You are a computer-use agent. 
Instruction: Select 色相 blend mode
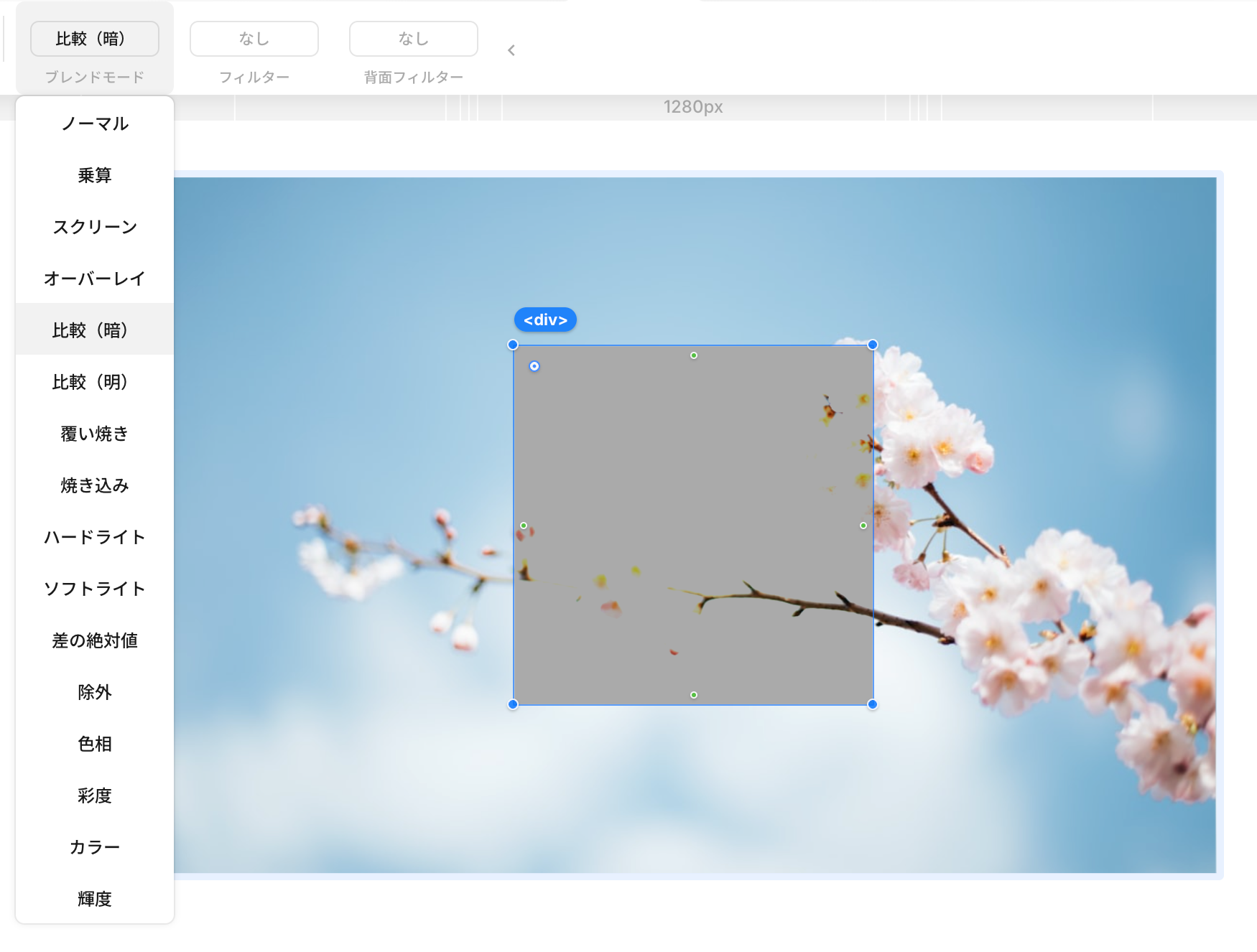coord(95,744)
